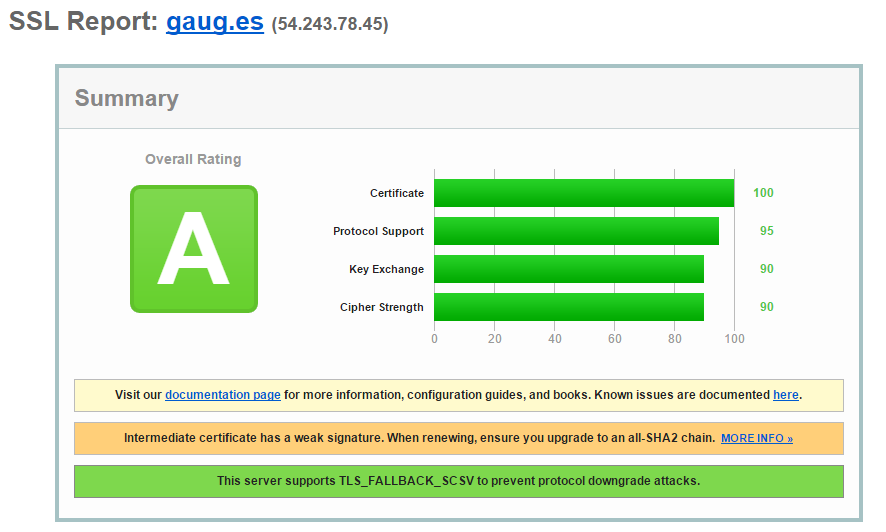Click the Key Exchange score bar
The image size is (886, 532).
568,269
